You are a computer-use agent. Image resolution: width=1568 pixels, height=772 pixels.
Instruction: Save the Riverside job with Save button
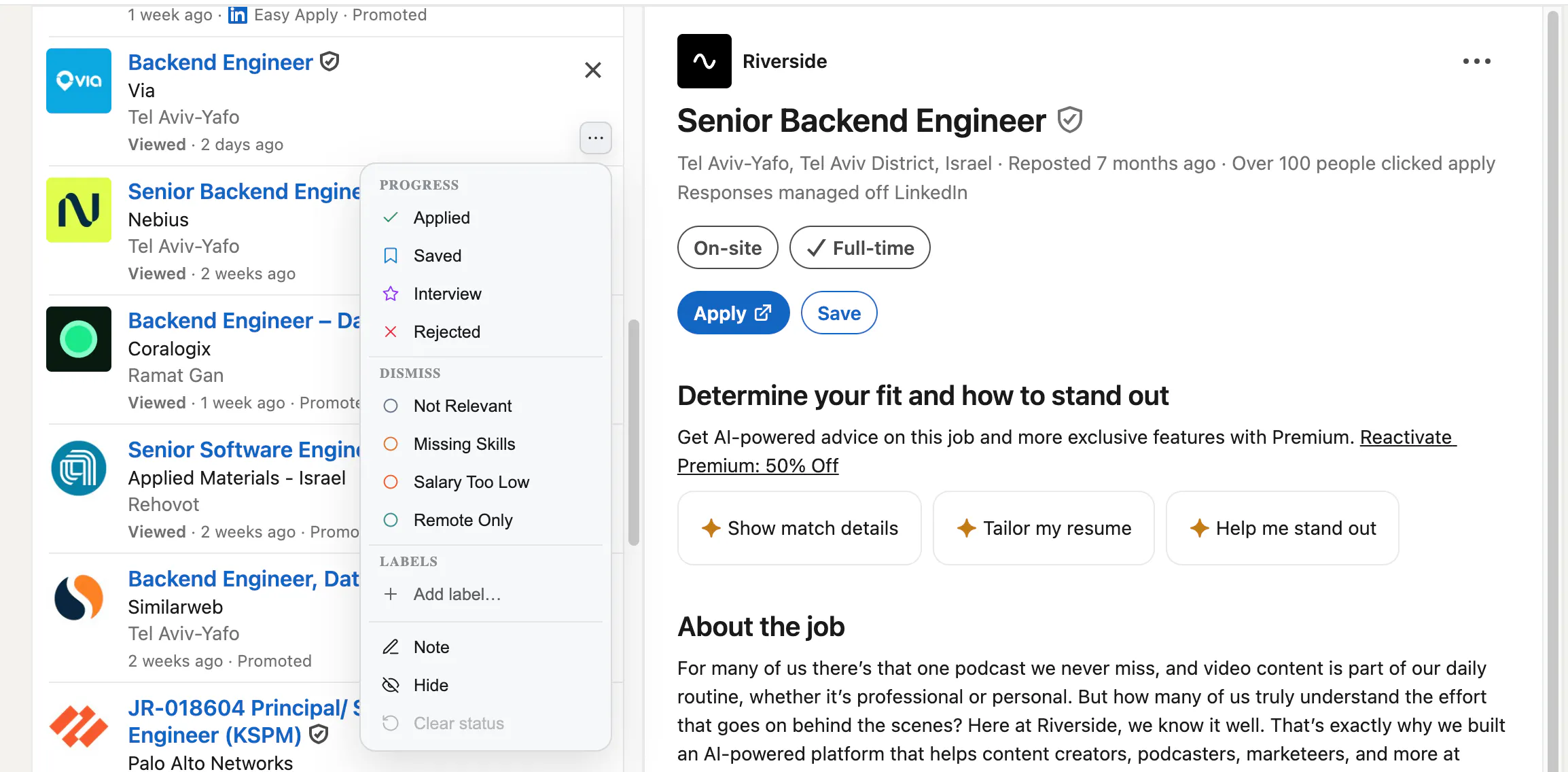point(839,313)
